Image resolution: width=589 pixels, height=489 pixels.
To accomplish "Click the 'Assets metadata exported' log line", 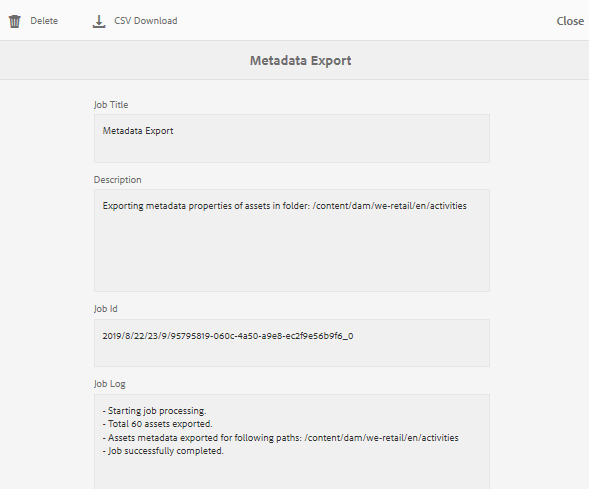I will [x=280, y=438].
